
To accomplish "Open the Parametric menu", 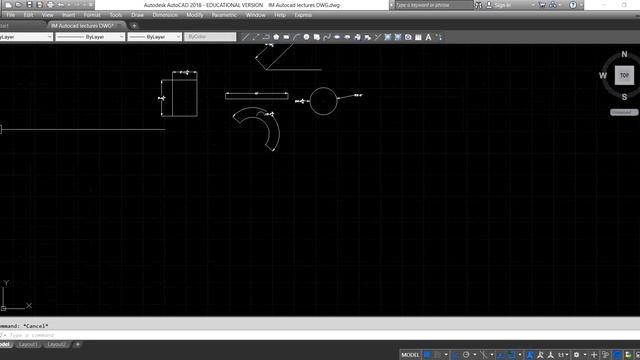I will pyautogui.click(x=224, y=15).
